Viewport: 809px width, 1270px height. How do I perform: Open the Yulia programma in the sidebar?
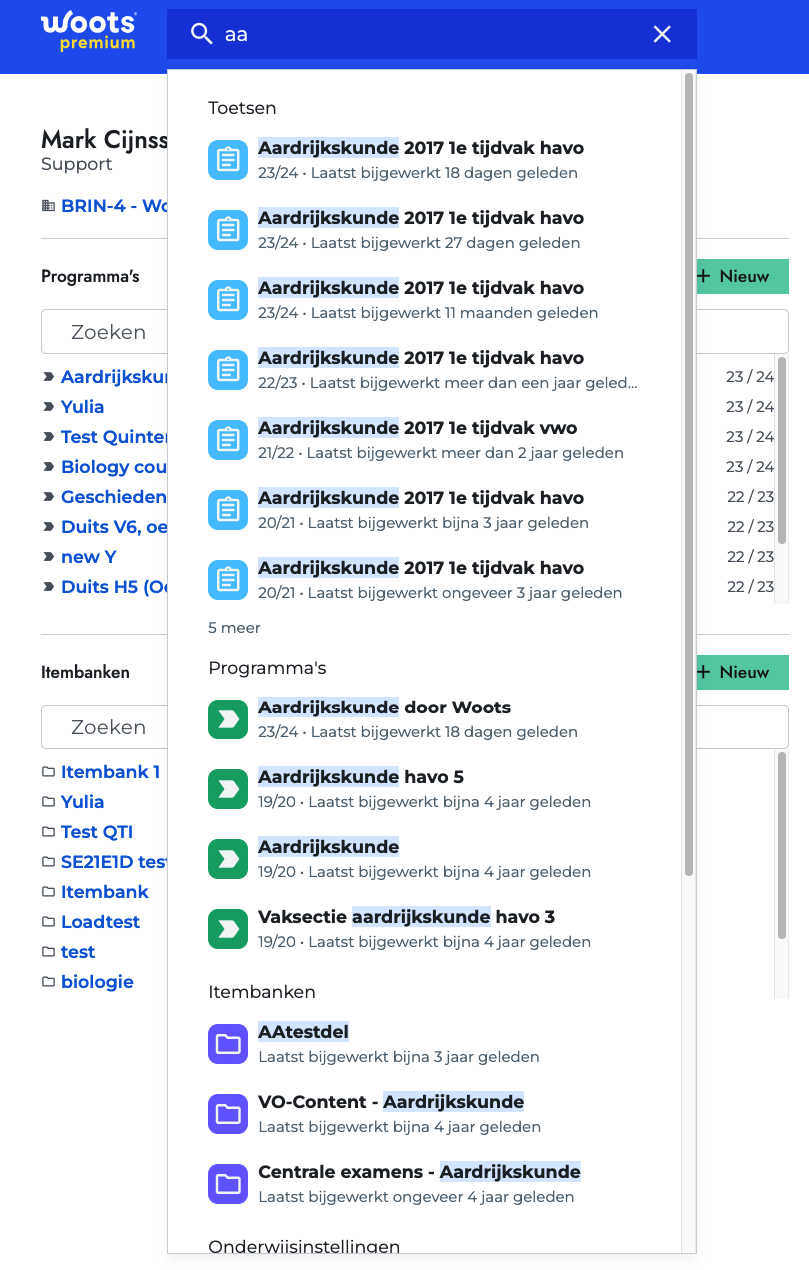(82, 407)
